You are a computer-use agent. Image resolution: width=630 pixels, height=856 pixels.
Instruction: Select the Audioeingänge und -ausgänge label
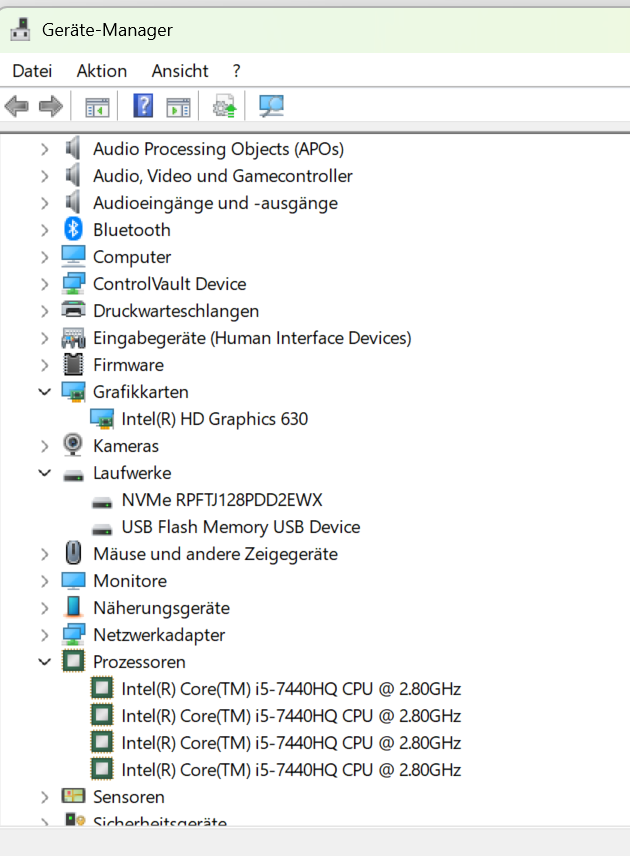[x=215, y=203]
